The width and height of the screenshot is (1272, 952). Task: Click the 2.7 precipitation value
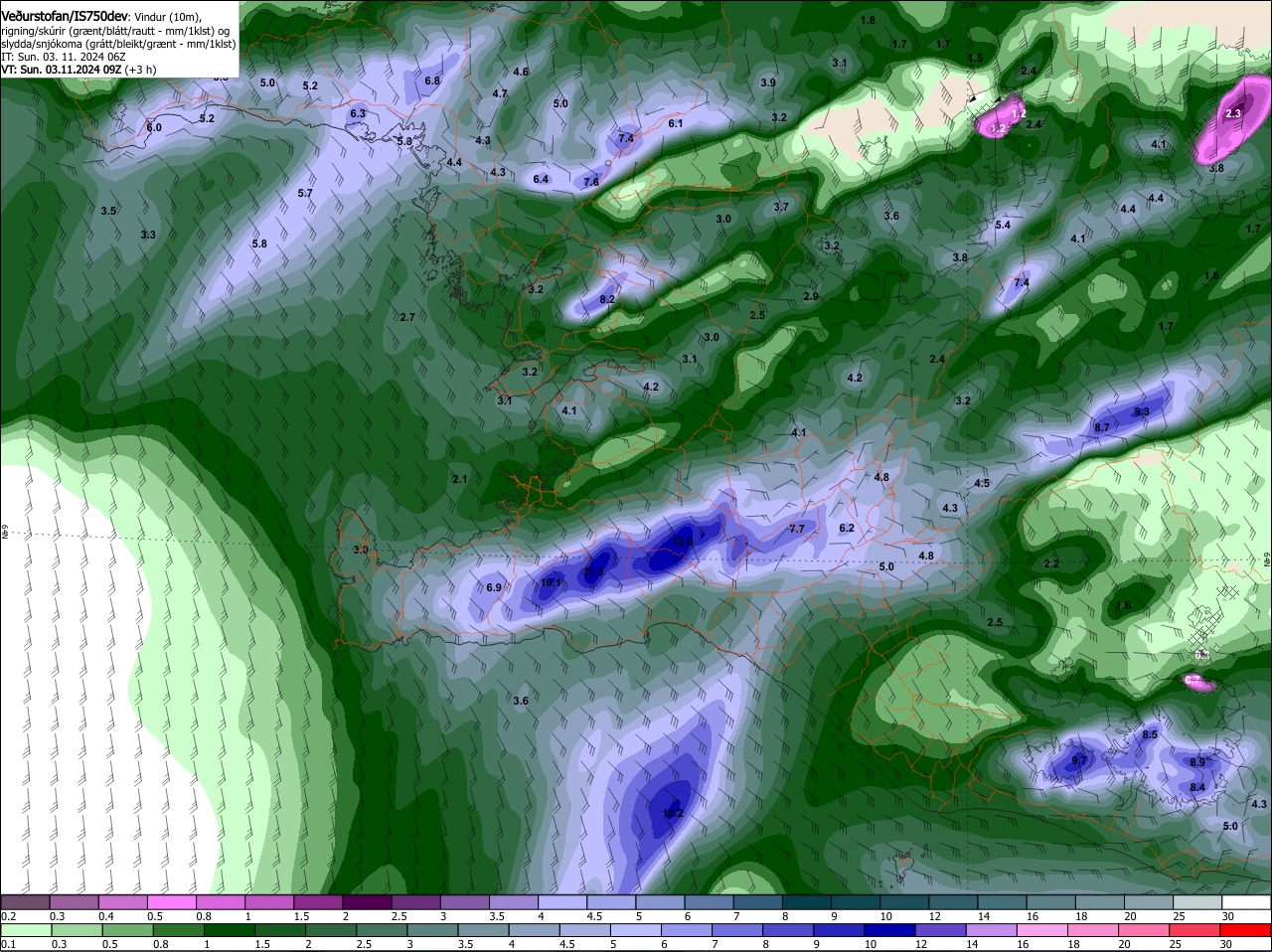406,317
